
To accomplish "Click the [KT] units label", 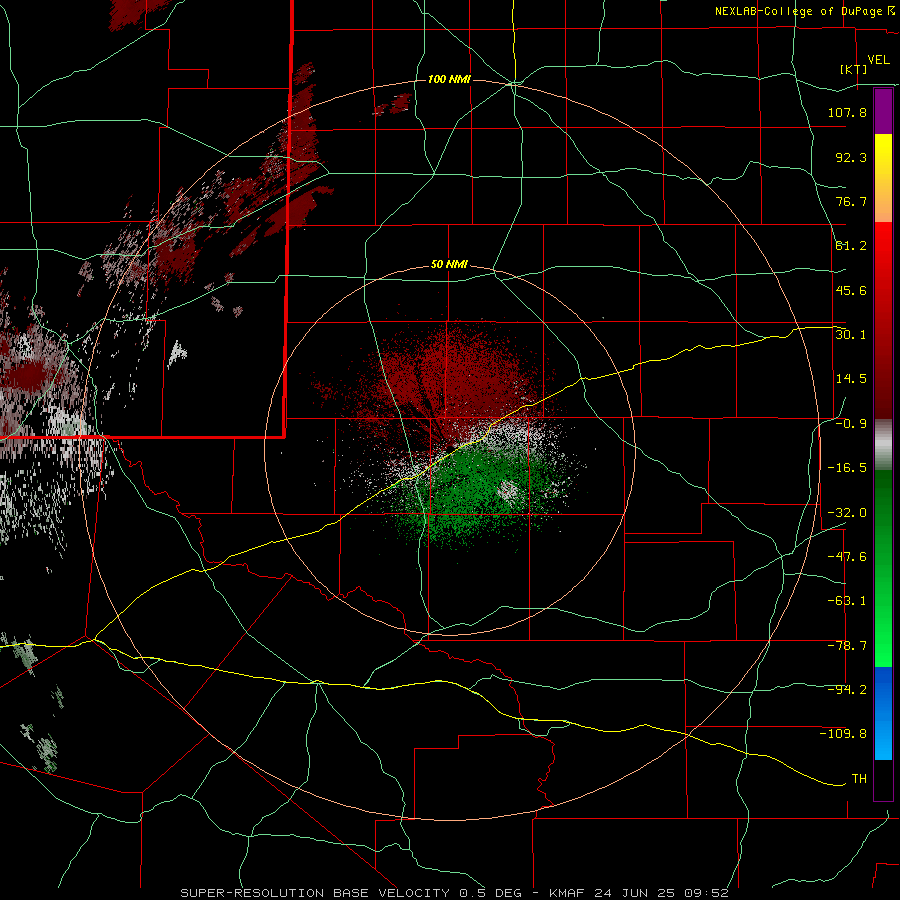I will click(854, 69).
